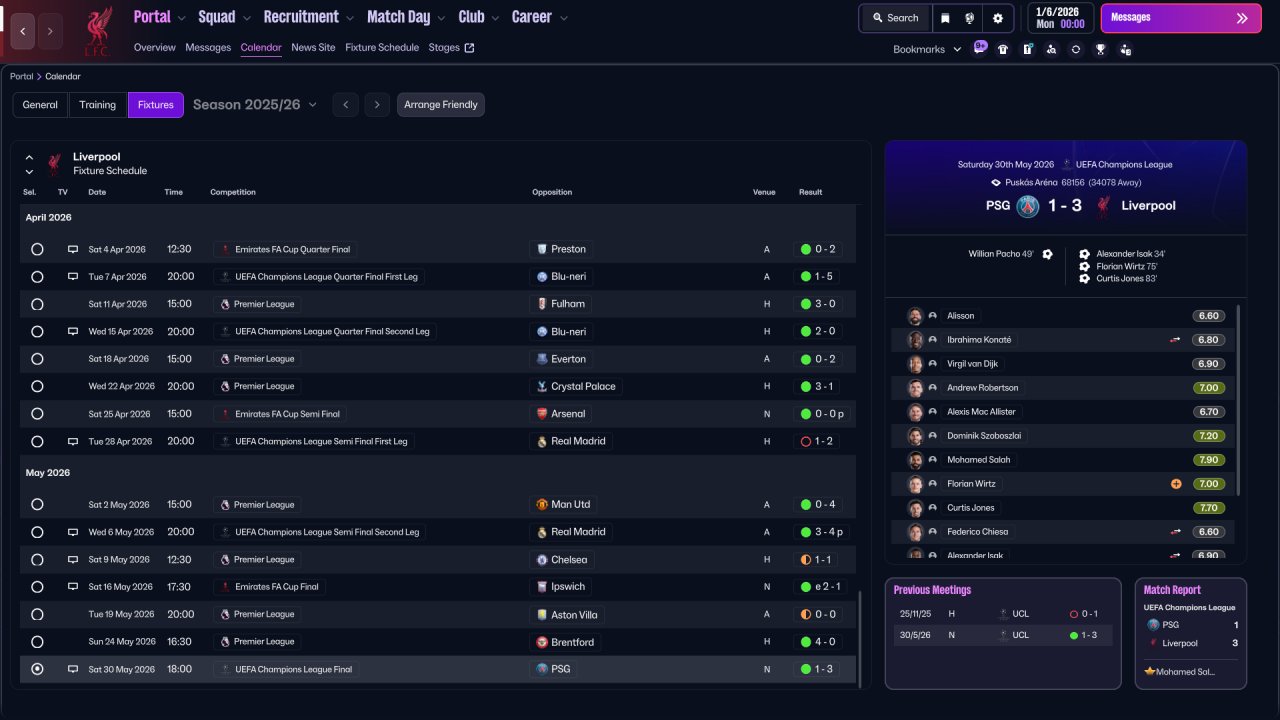Screen dimensions: 1280x720
Task: Open the settings gear icon
Action: [x=997, y=18]
